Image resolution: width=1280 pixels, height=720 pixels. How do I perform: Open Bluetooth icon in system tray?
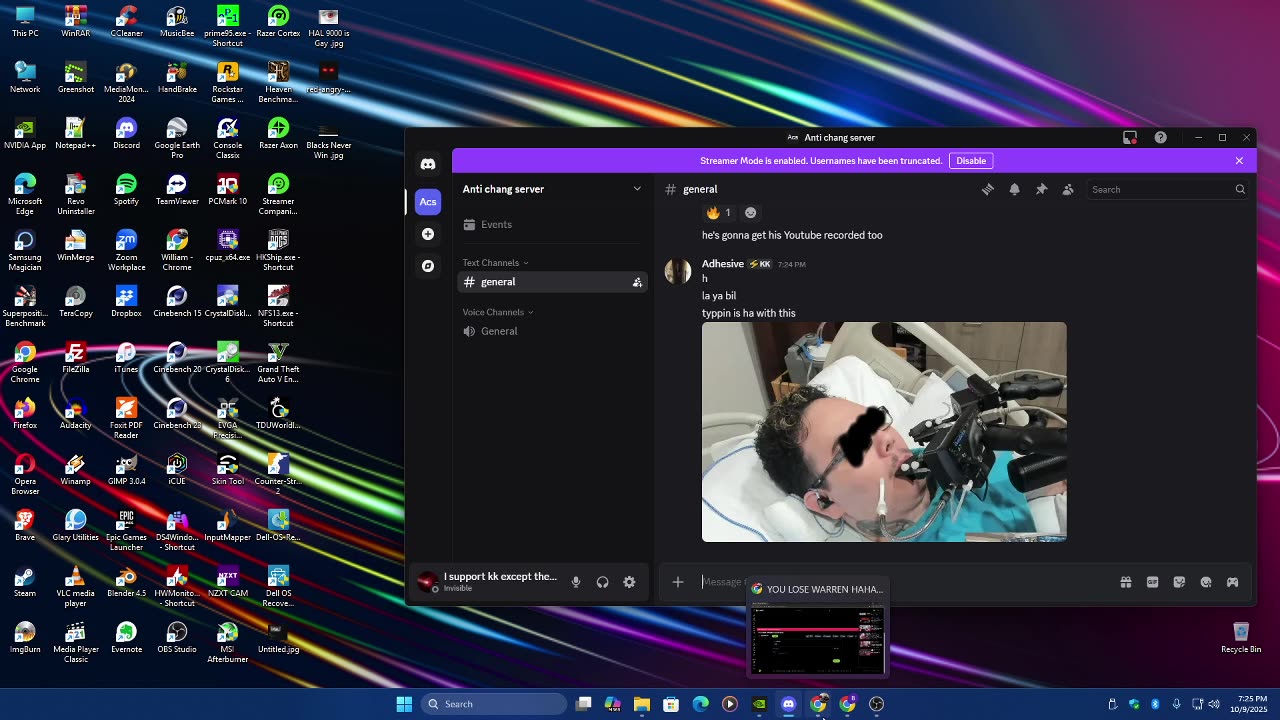(1155, 704)
